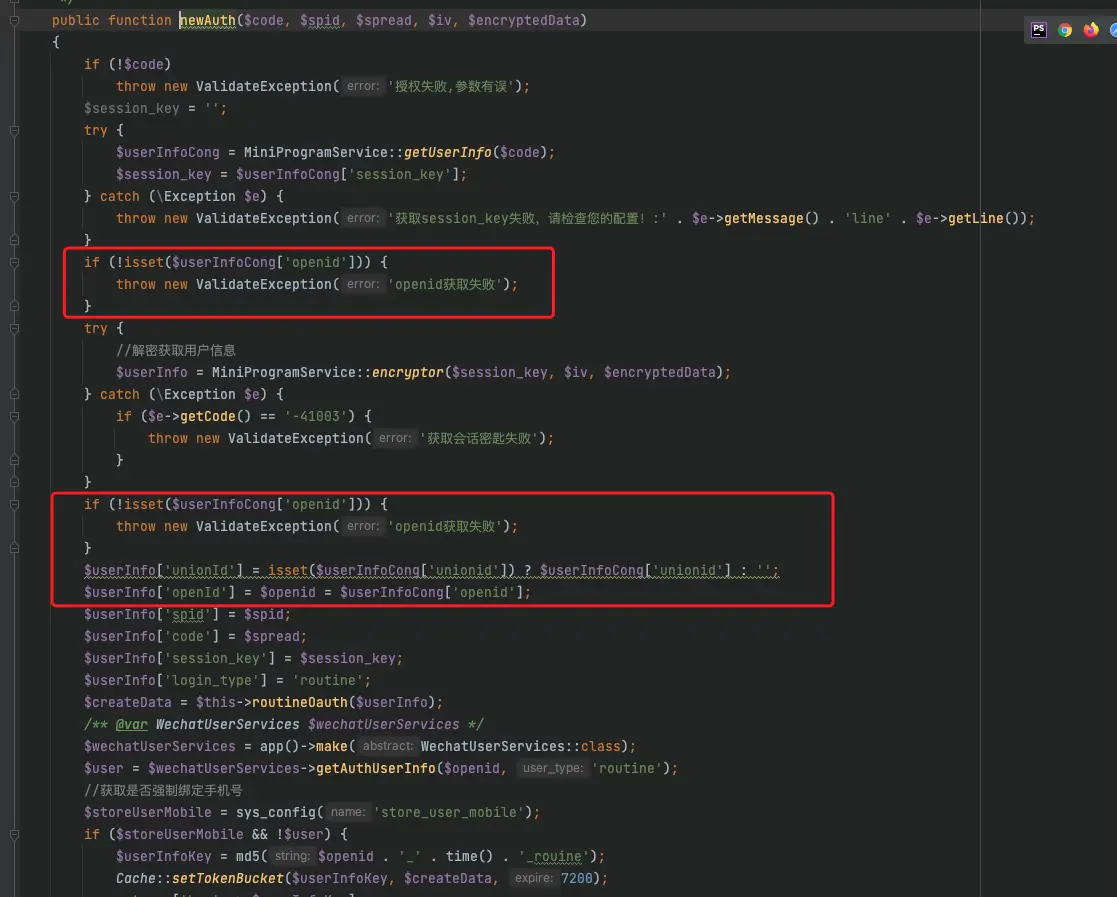Click the //解密获取用户信息 comment
Image resolution: width=1117 pixels, height=897 pixels.
tap(176, 351)
